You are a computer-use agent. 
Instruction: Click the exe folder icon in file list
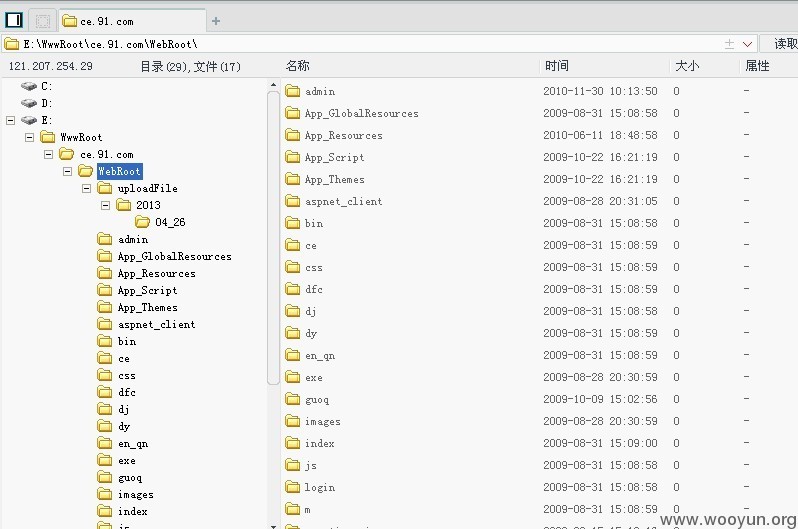click(x=293, y=377)
